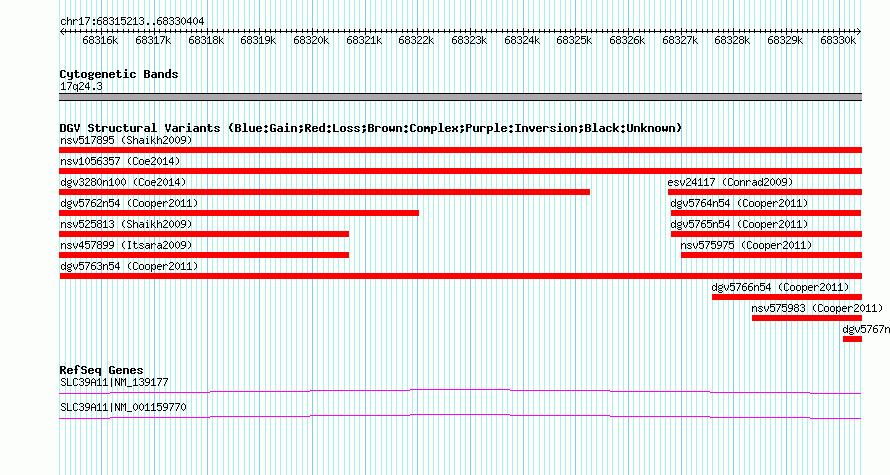
Task: Click the 68329k ruler tick label
Action: click(x=784, y=40)
